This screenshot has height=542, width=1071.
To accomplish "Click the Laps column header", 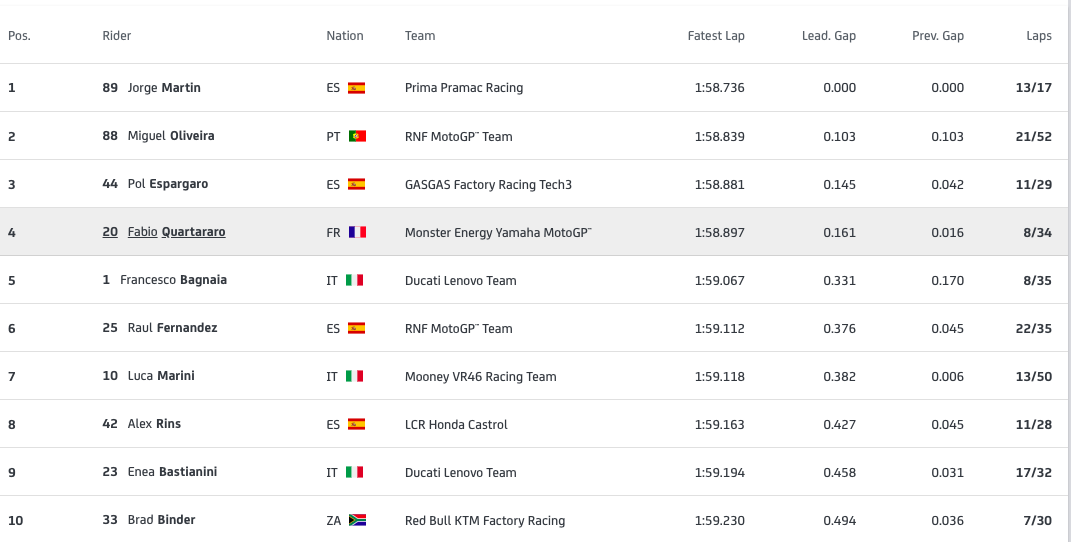I will pos(1038,36).
